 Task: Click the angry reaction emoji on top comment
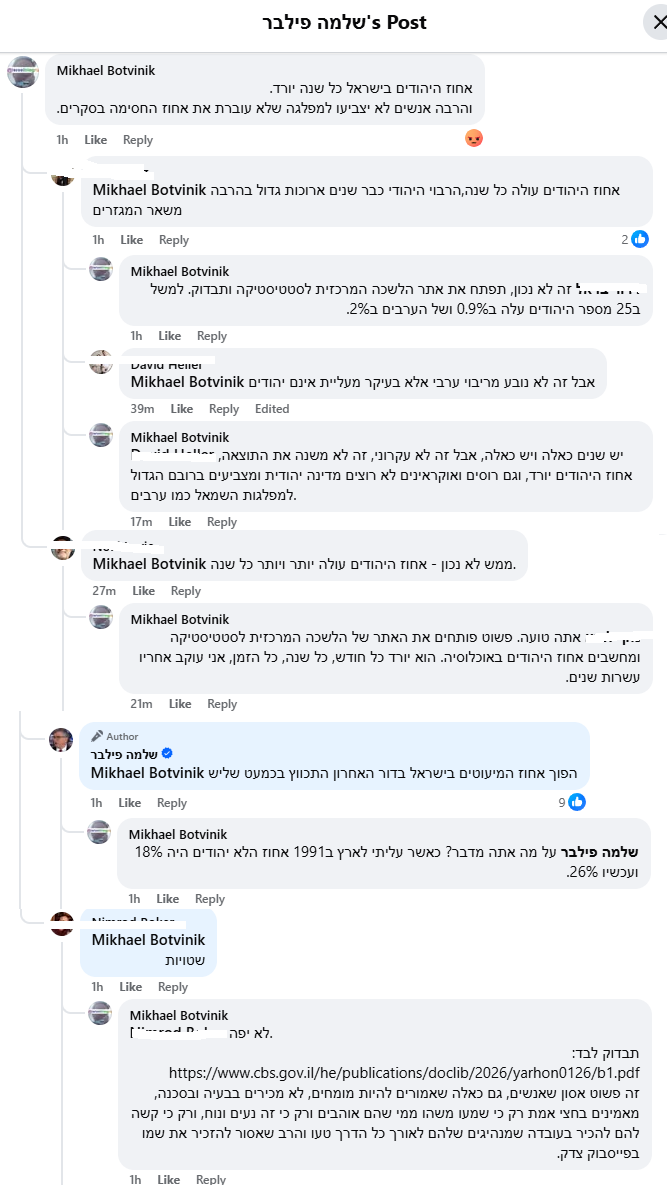pos(474,139)
